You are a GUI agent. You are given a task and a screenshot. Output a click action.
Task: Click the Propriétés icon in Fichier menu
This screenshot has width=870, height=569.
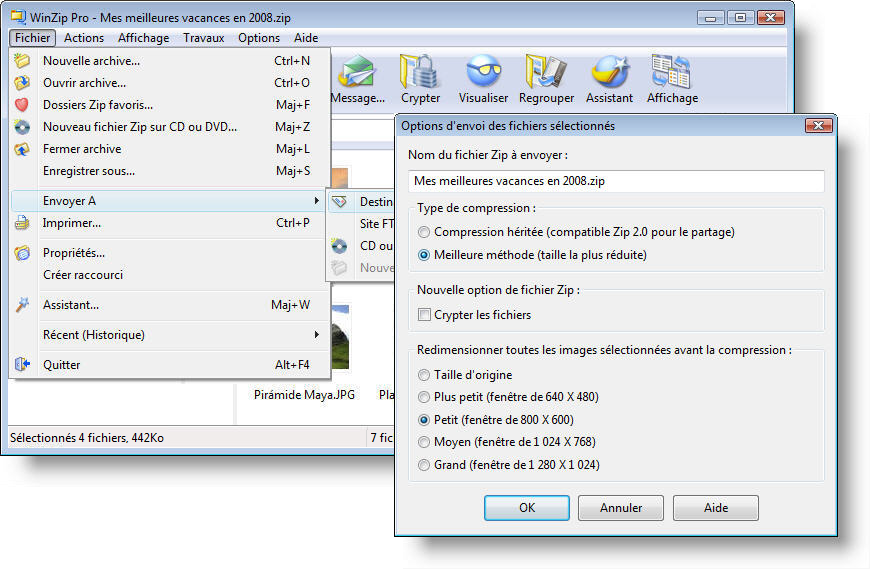tap(22, 253)
